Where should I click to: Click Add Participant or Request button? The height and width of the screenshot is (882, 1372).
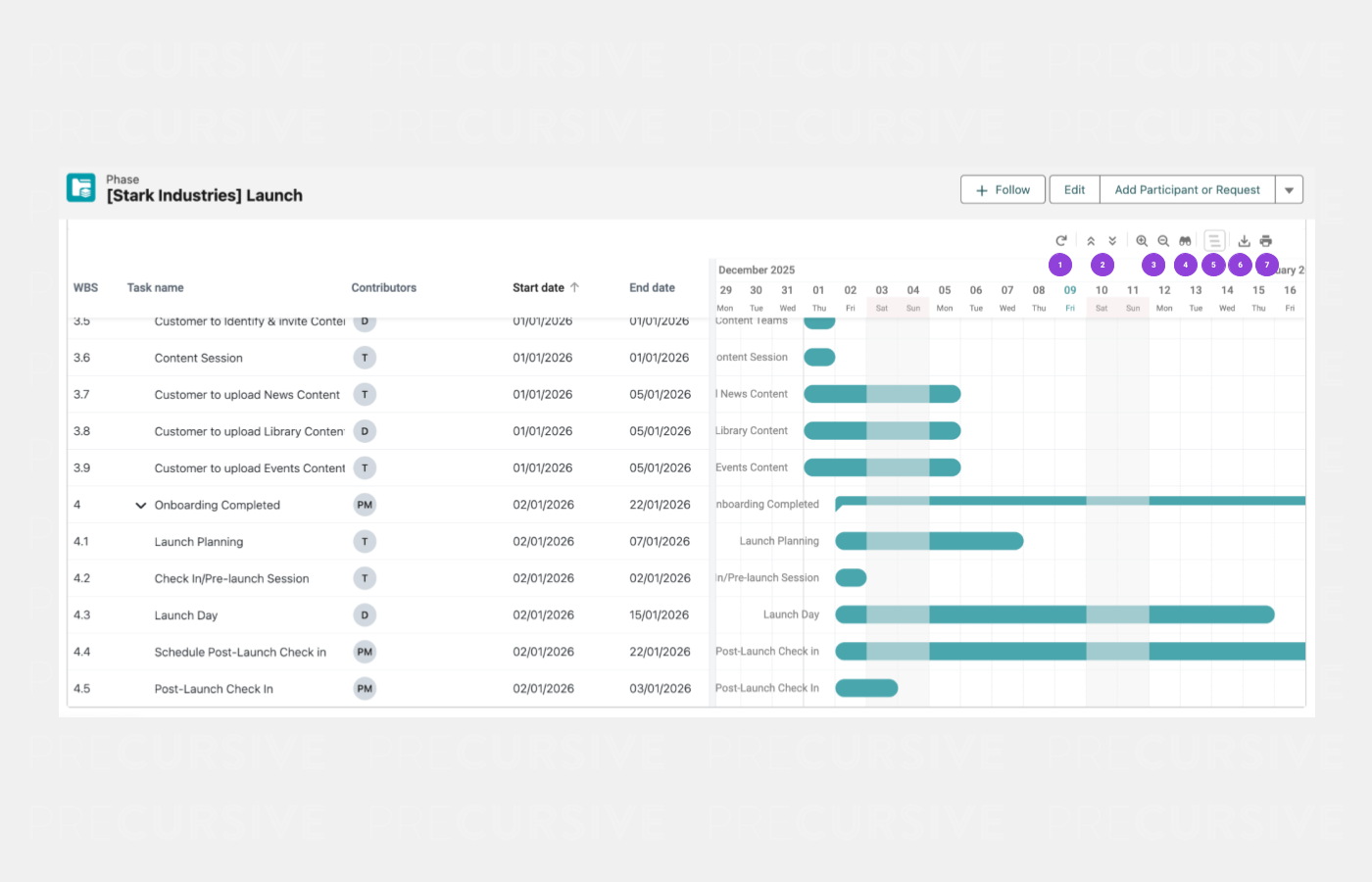tap(1187, 190)
